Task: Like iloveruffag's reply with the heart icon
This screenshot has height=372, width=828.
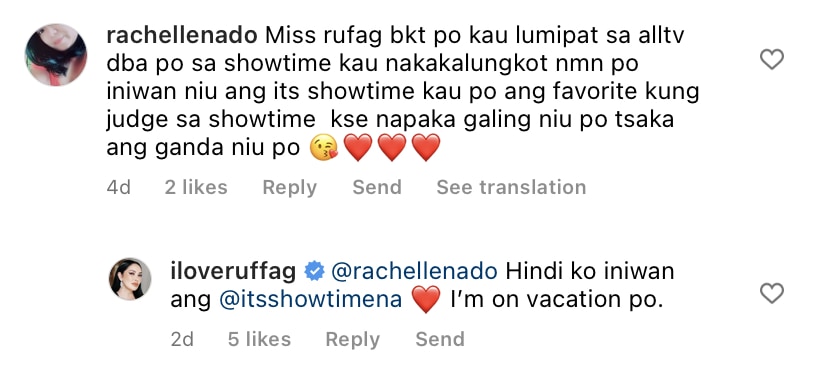Action: tap(771, 293)
